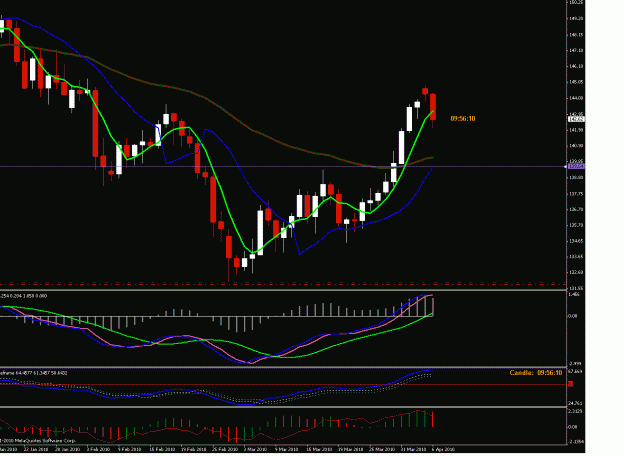The width and height of the screenshot is (625, 456).
Task: Click the '25 Mar 2010' date label
Action: 382,449
